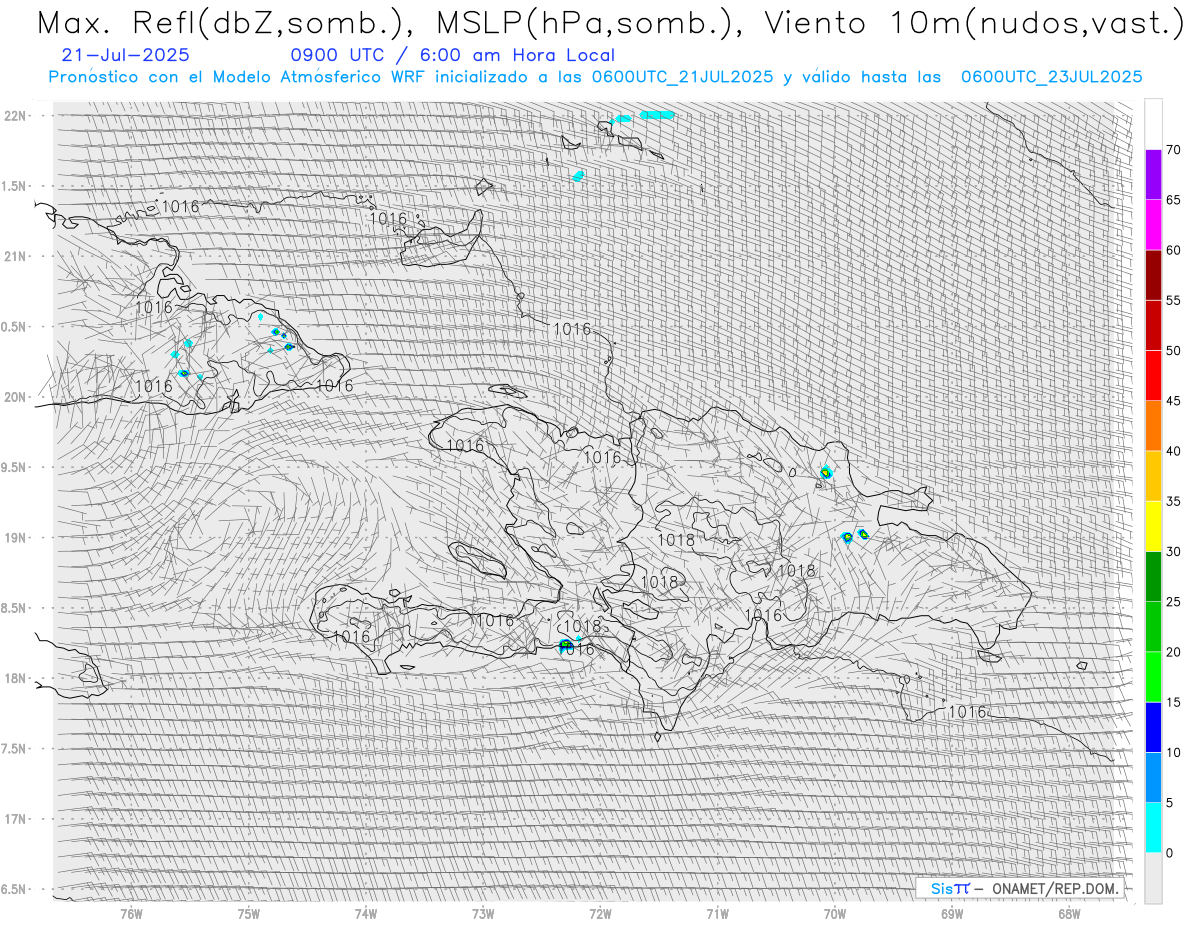
Task: Select the orange 40-45 dBZ color band
Action: 1153,426
